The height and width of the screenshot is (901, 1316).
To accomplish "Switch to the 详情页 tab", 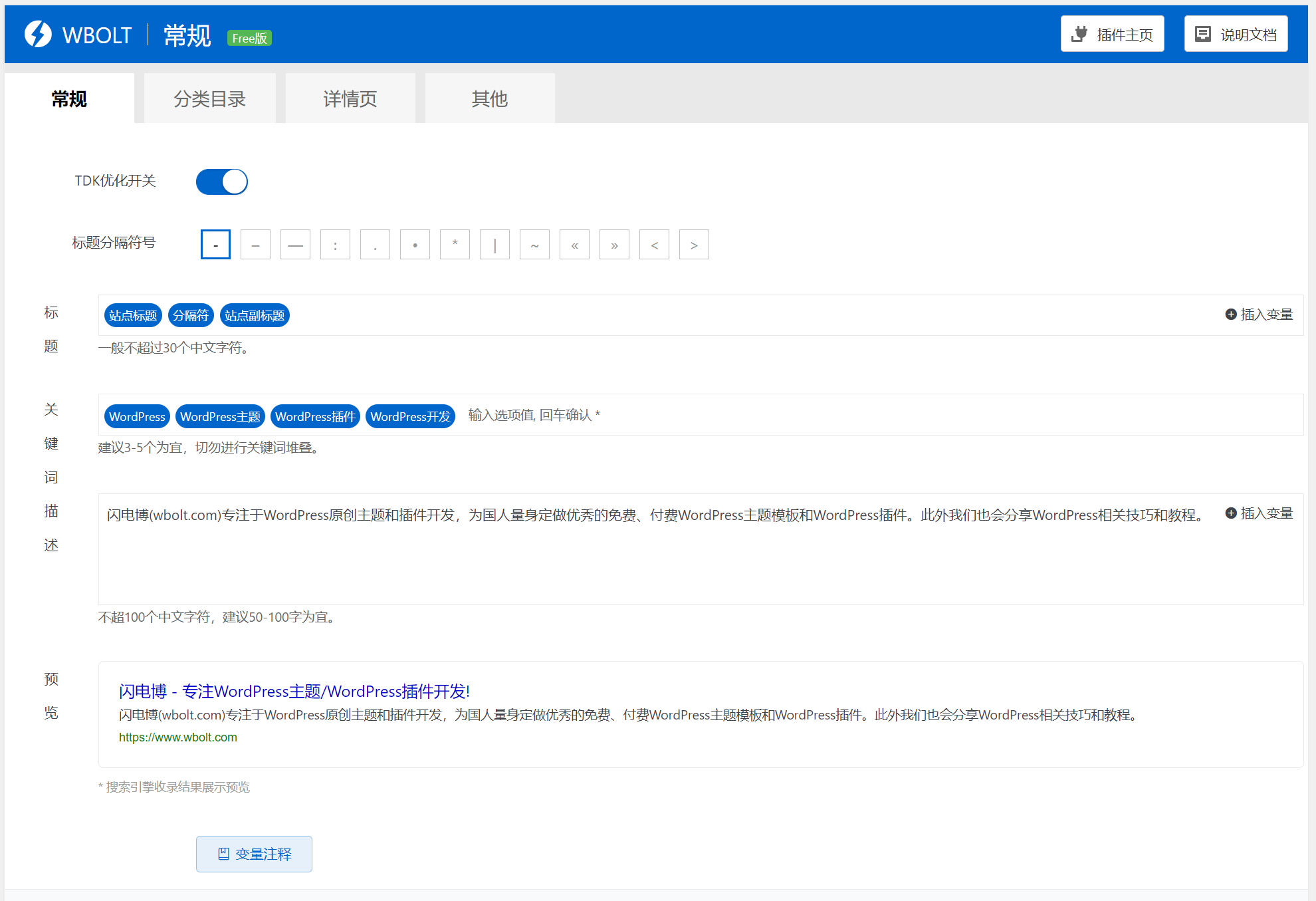I will point(350,98).
